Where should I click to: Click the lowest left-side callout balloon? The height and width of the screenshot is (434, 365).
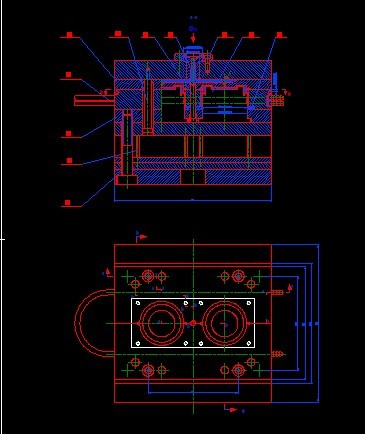68,203
